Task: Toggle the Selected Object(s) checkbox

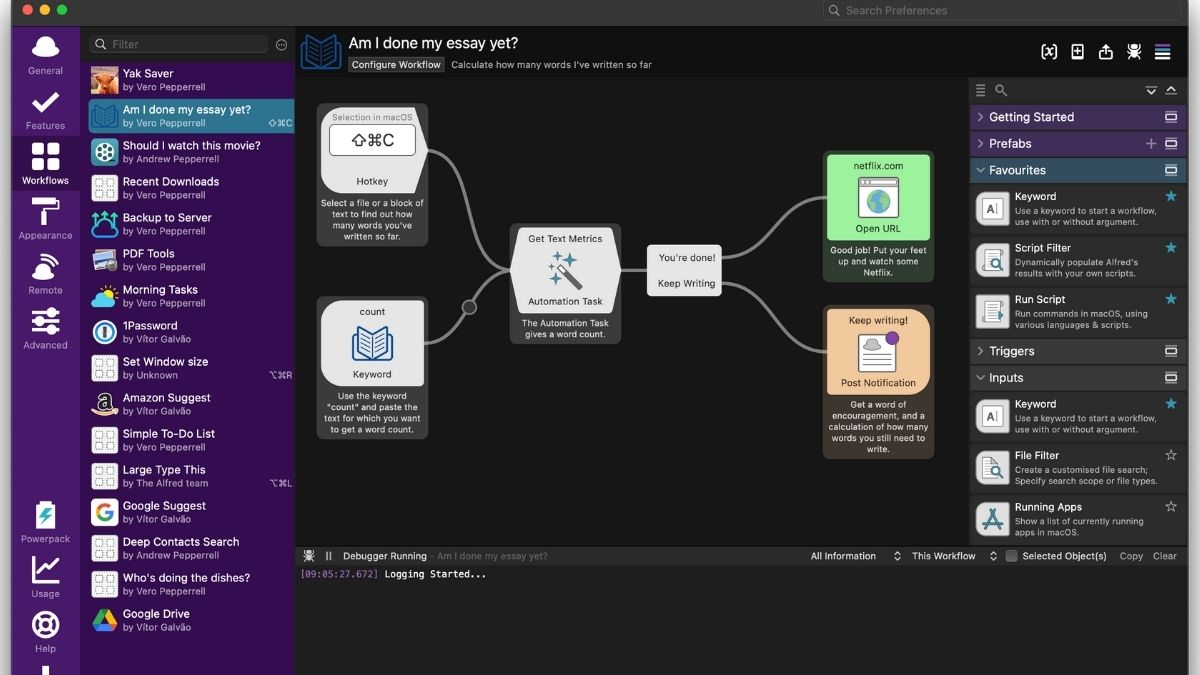Action: click(x=1011, y=556)
